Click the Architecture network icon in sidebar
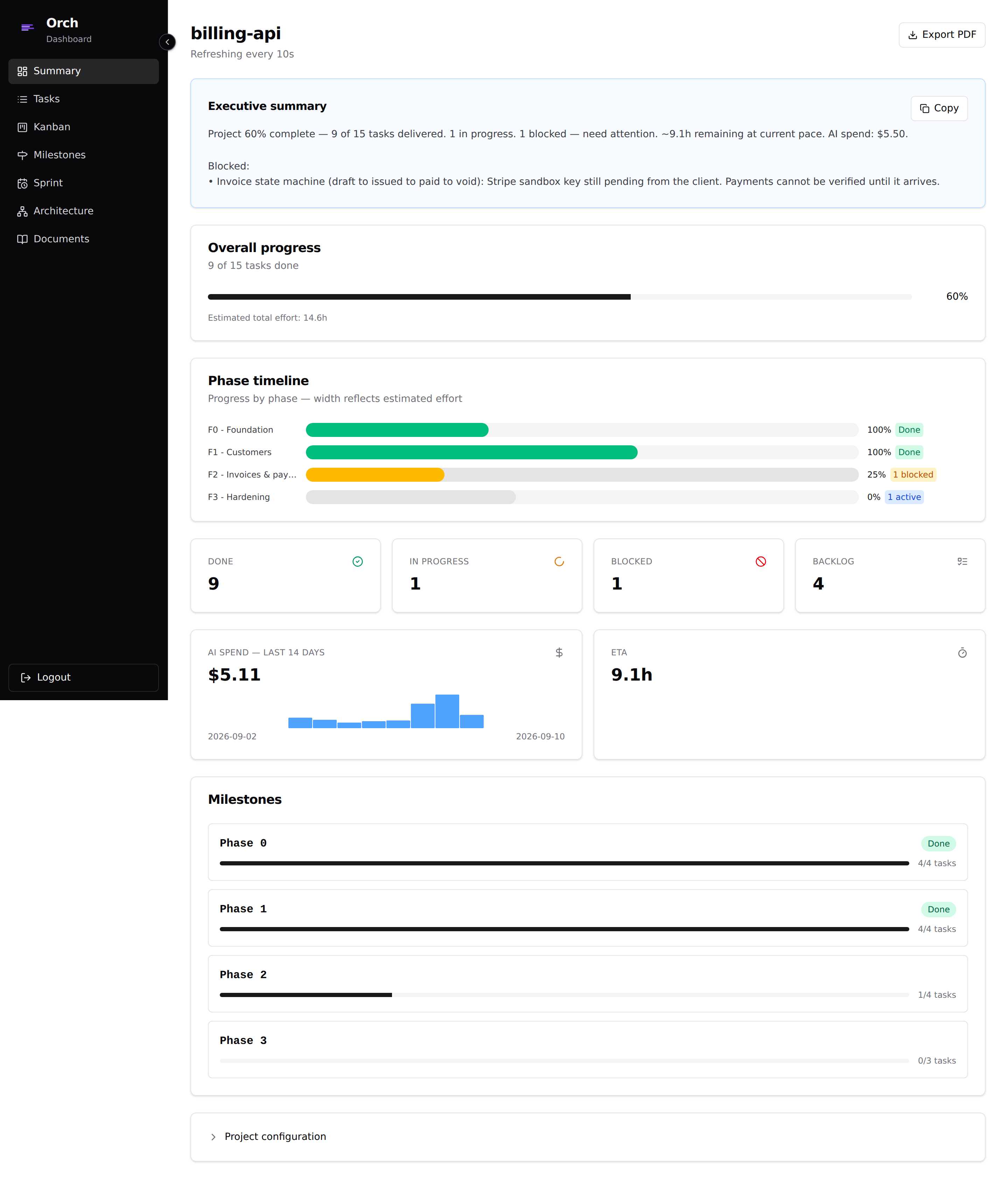Image resolution: width=1008 pixels, height=1184 pixels. [x=22, y=211]
